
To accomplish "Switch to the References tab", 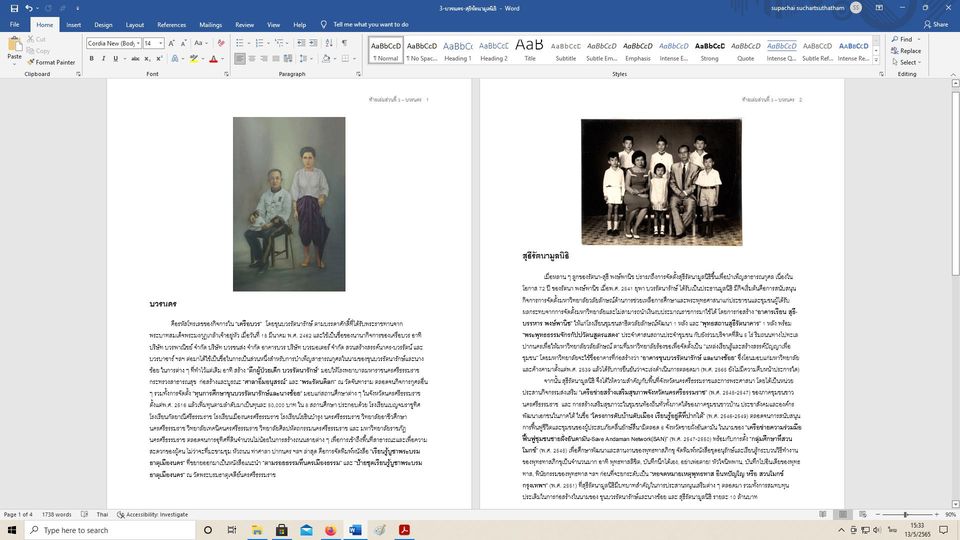I will click(x=171, y=25).
